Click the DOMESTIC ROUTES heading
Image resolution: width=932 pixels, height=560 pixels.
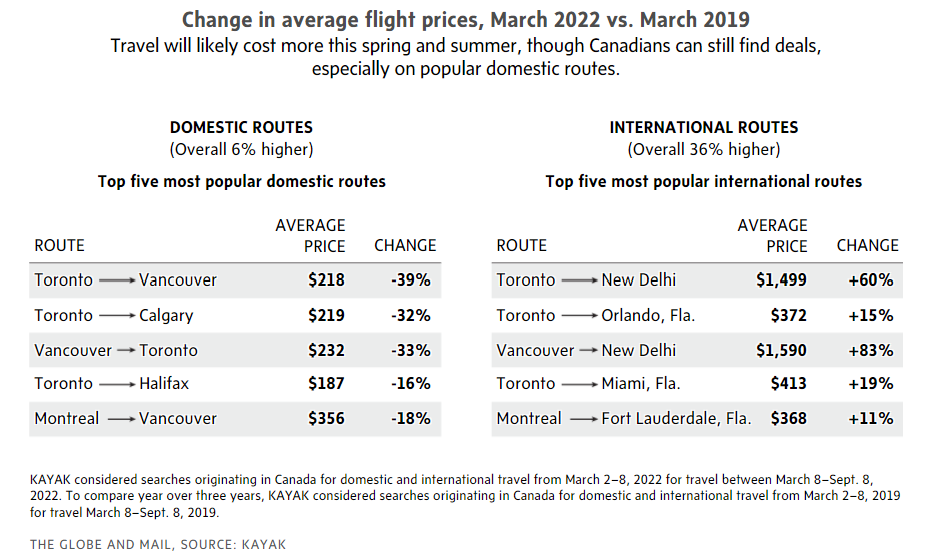pyautogui.click(x=241, y=128)
